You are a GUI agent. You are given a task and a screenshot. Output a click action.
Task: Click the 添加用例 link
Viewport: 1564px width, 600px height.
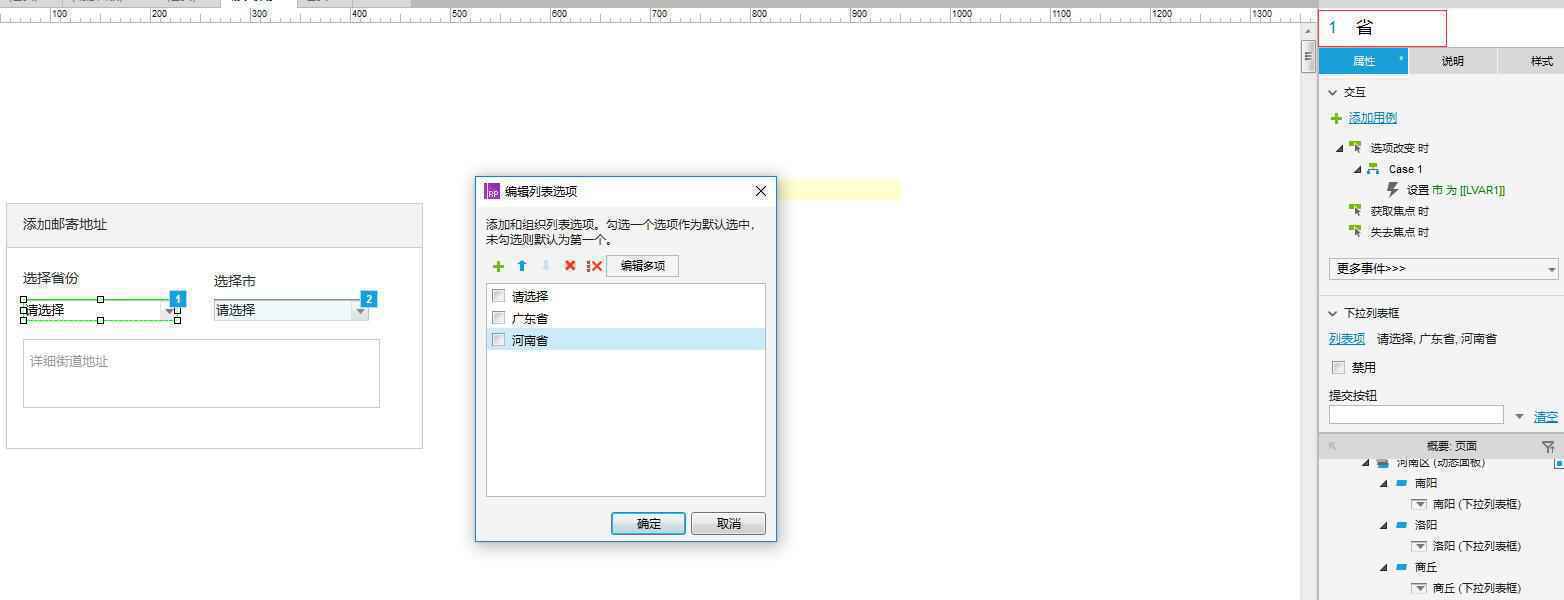(x=1372, y=118)
